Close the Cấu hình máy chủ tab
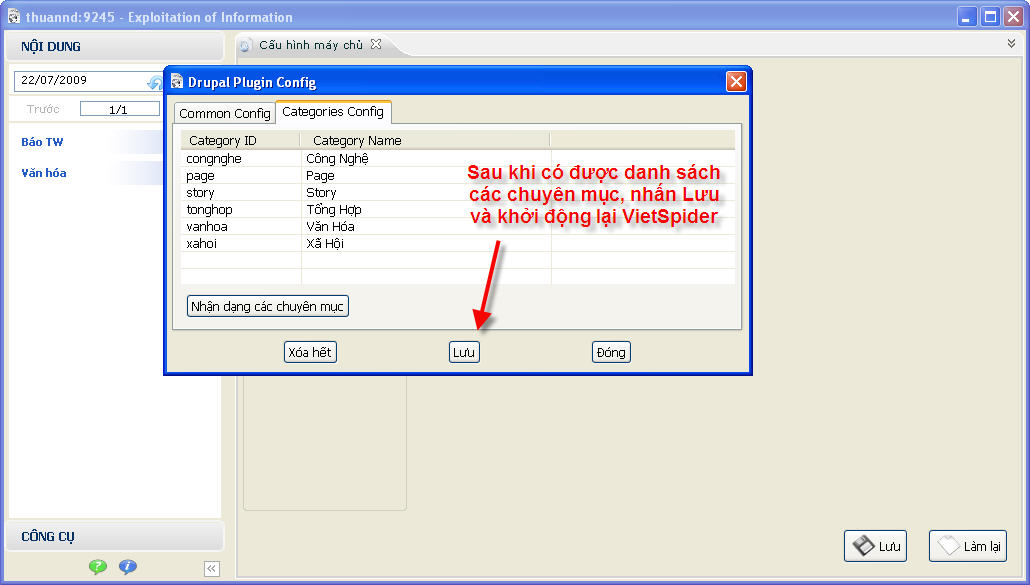This screenshot has height=585, width=1030. pyautogui.click(x=376, y=44)
